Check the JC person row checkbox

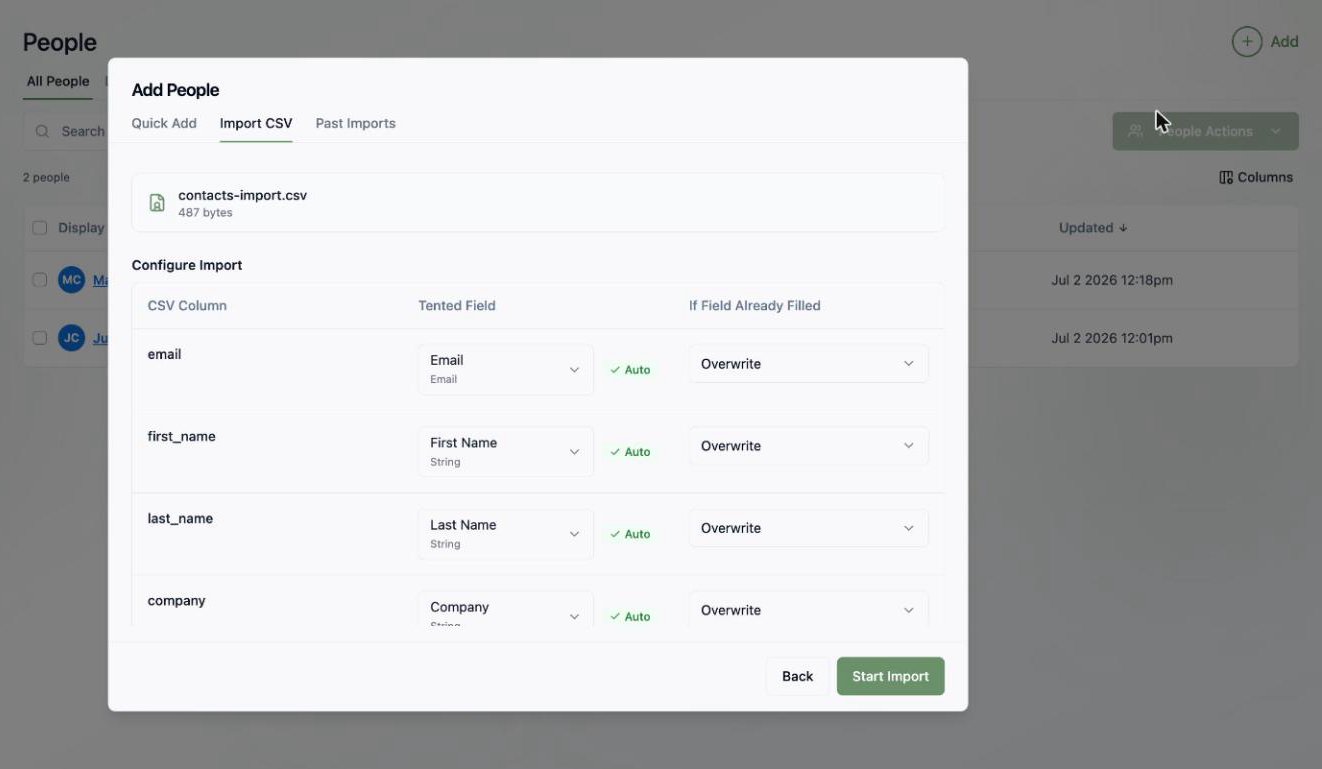click(x=40, y=338)
